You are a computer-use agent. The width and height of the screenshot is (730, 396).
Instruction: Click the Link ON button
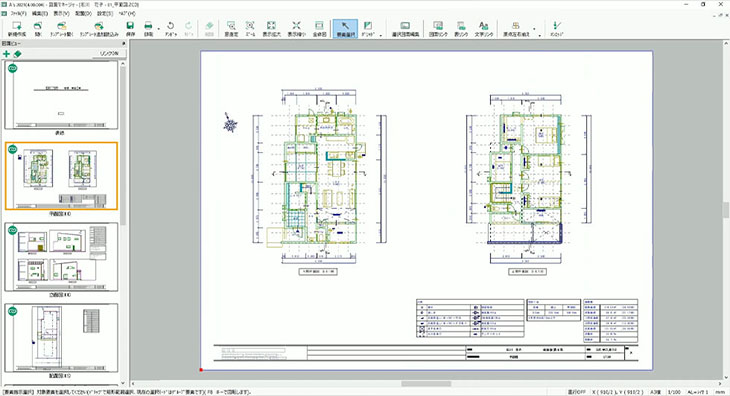tap(109, 54)
